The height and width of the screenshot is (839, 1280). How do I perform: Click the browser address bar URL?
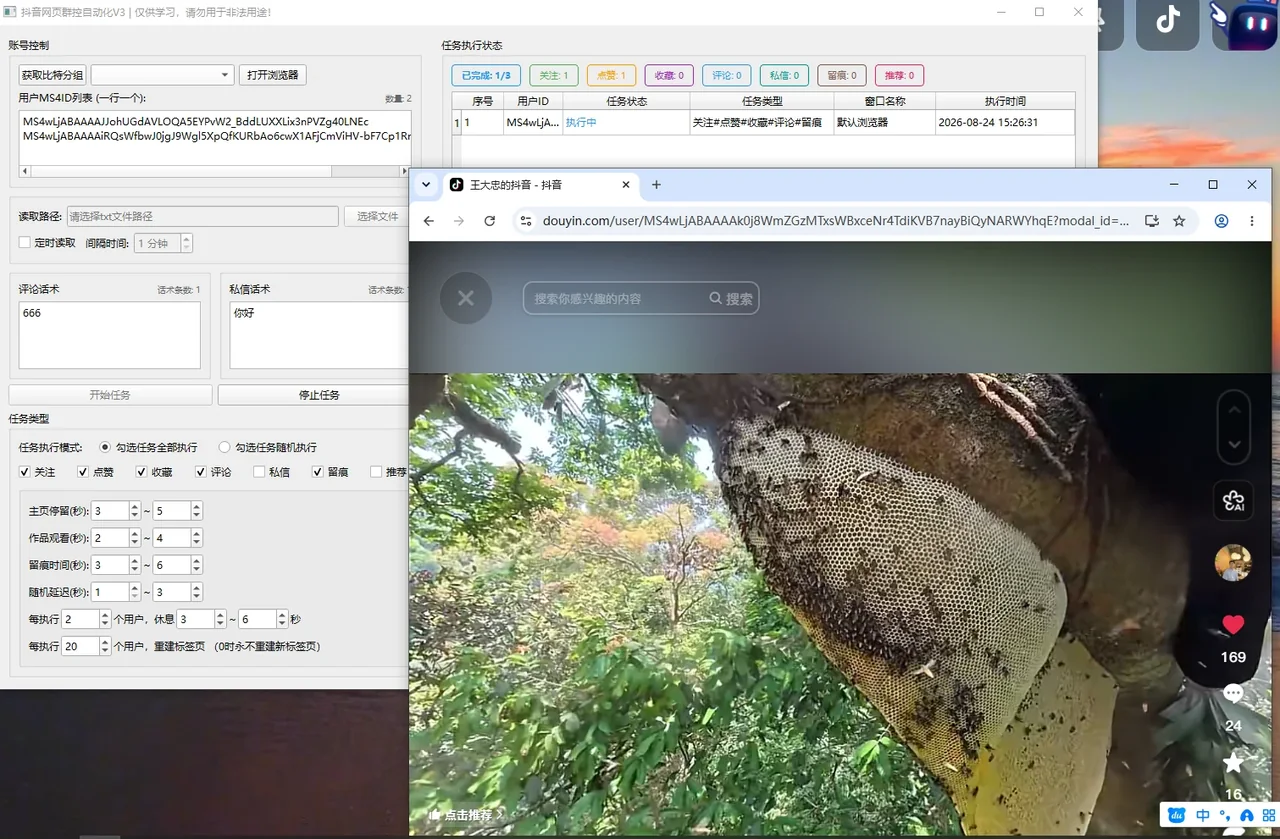pyautogui.click(x=836, y=221)
